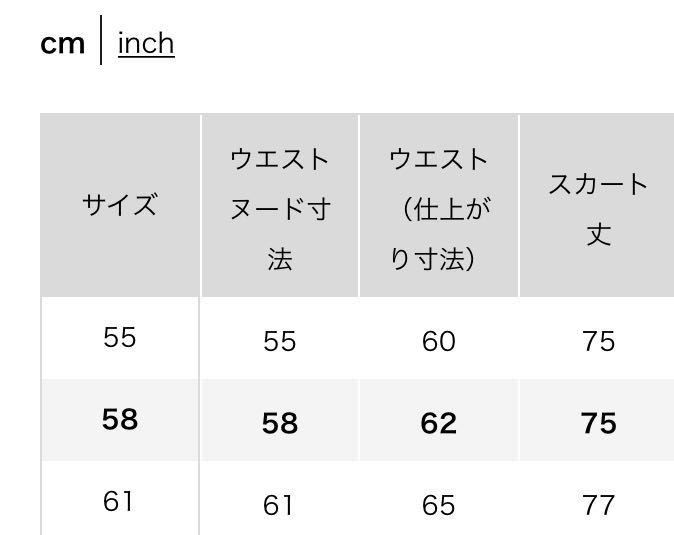Click nude waist value 55

[280, 342]
